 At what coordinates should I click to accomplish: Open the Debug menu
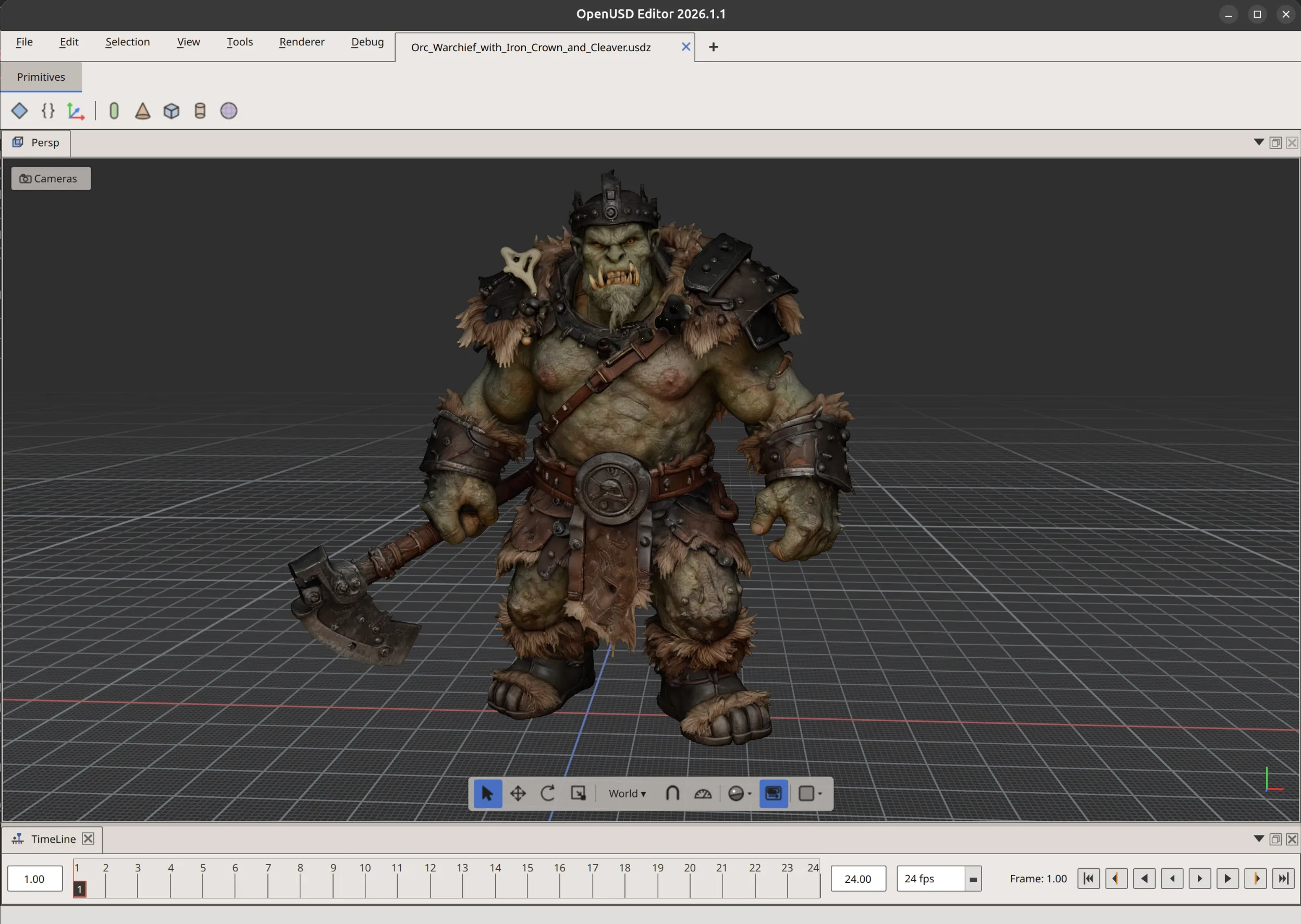[367, 42]
